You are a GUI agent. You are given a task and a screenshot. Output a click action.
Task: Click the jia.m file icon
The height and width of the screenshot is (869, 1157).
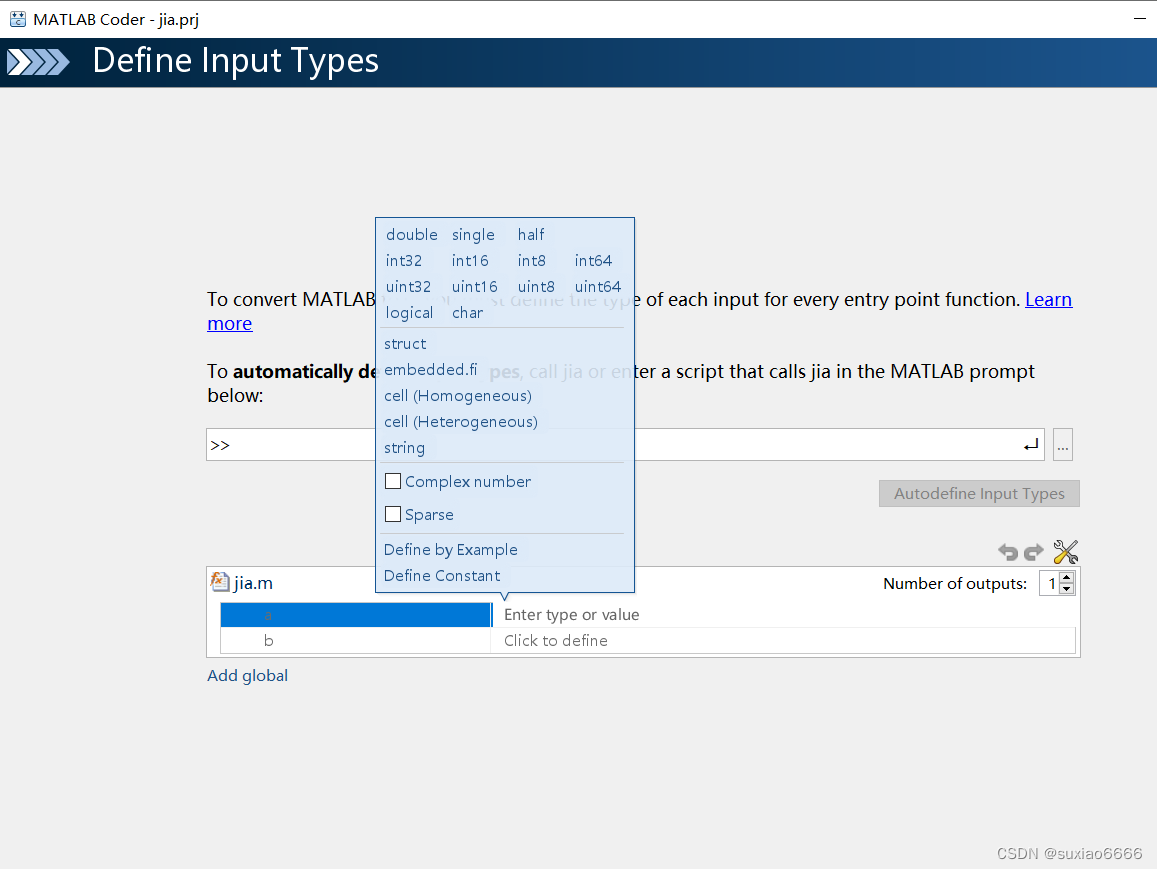(x=219, y=582)
